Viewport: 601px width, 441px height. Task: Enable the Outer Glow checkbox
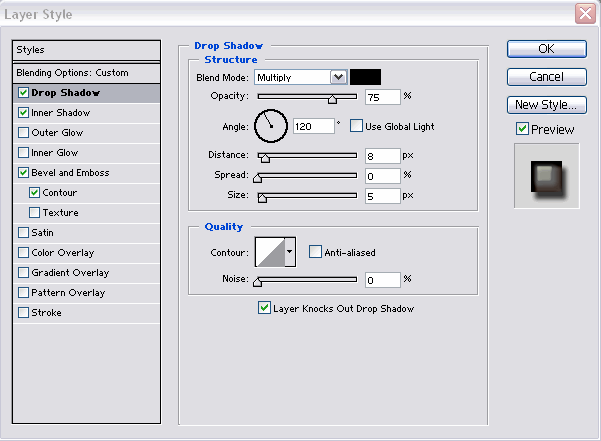pyautogui.click(x=23, y=133)
